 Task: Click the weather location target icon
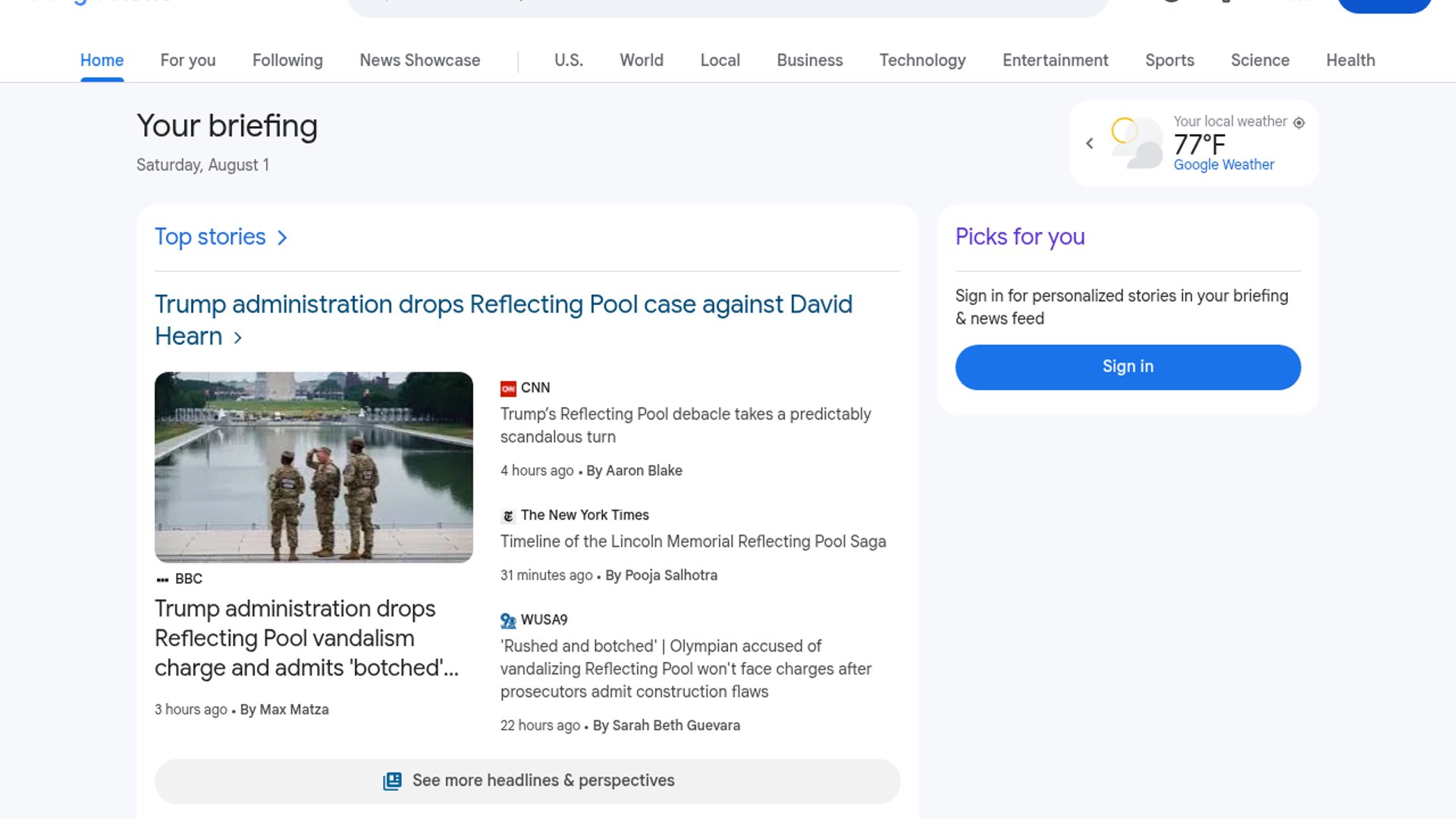coord(1299,122)
